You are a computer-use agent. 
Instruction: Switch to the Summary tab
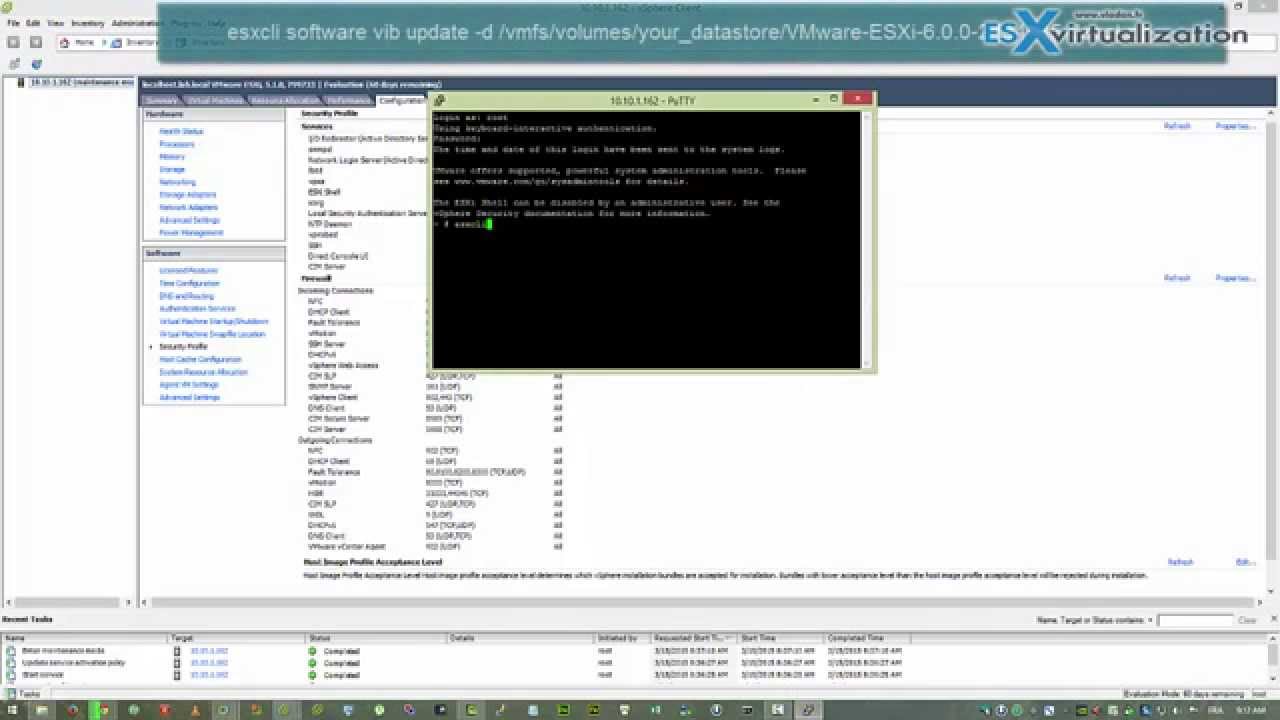tap(161, 101)
